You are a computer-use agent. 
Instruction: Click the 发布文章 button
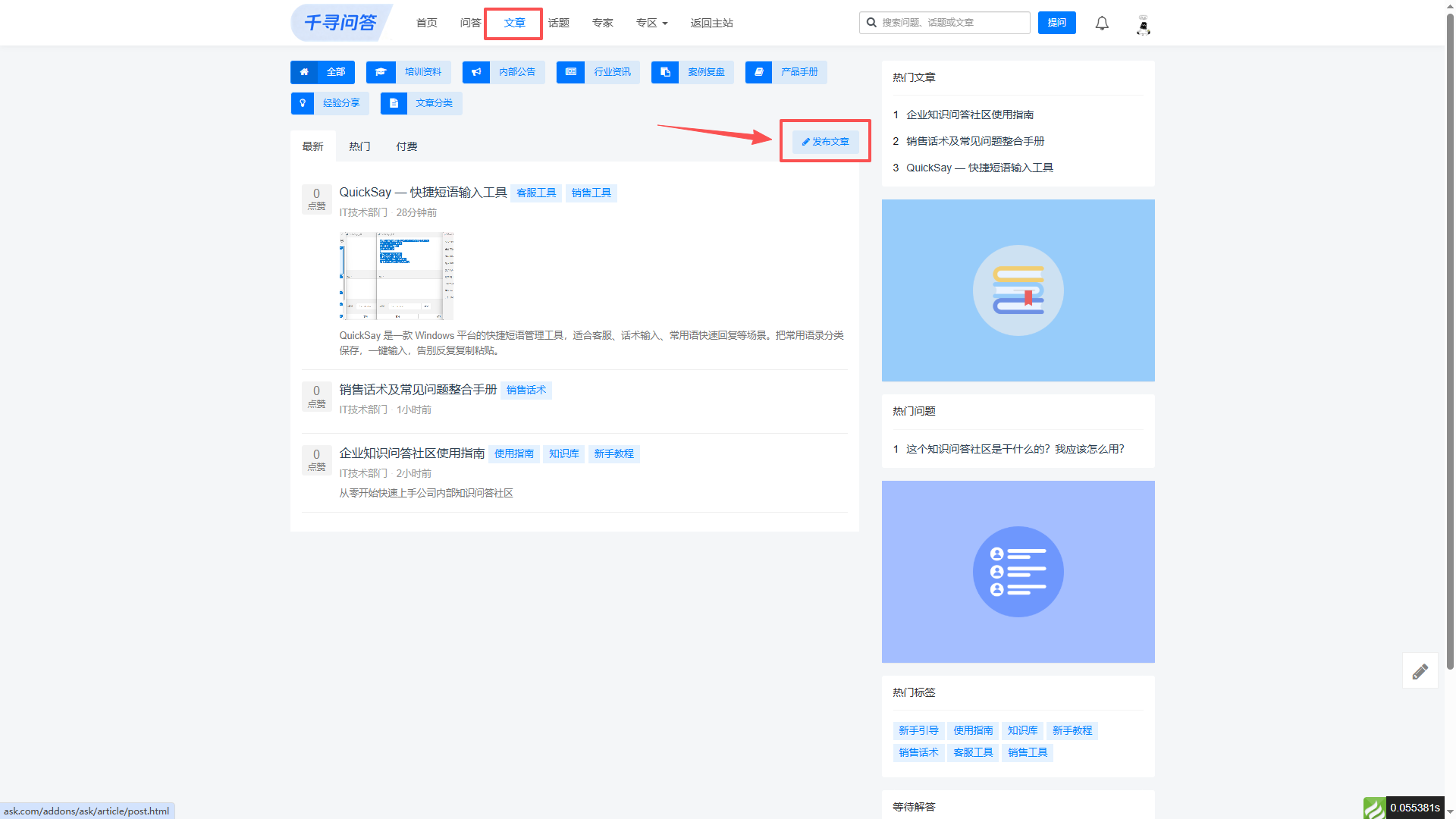click(x=825, y=142)
